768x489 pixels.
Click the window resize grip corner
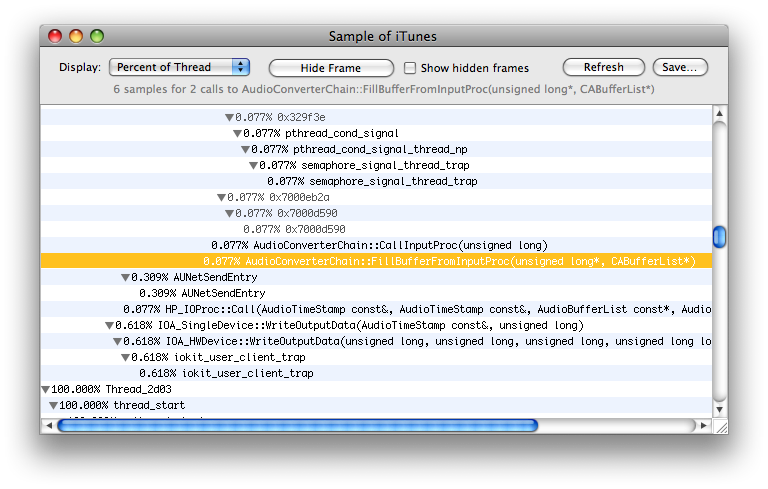720,427
